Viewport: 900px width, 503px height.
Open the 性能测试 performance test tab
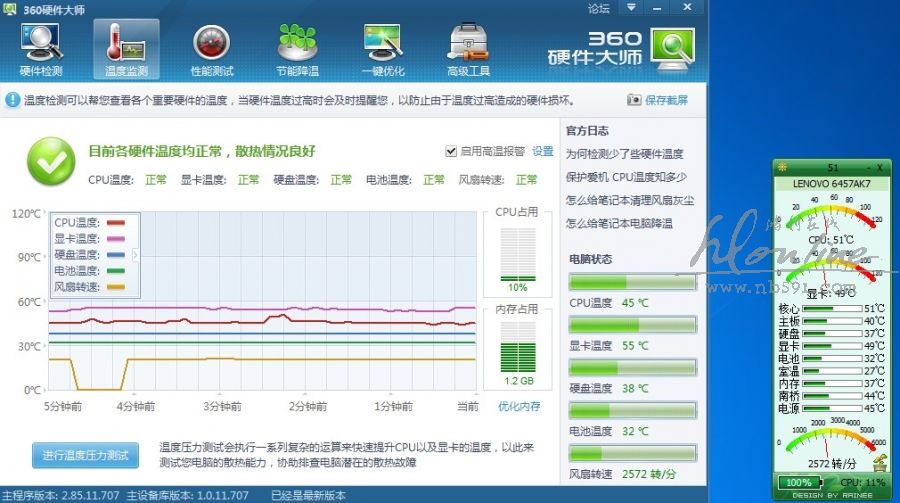pyautogui.click(x=212, y=50)
